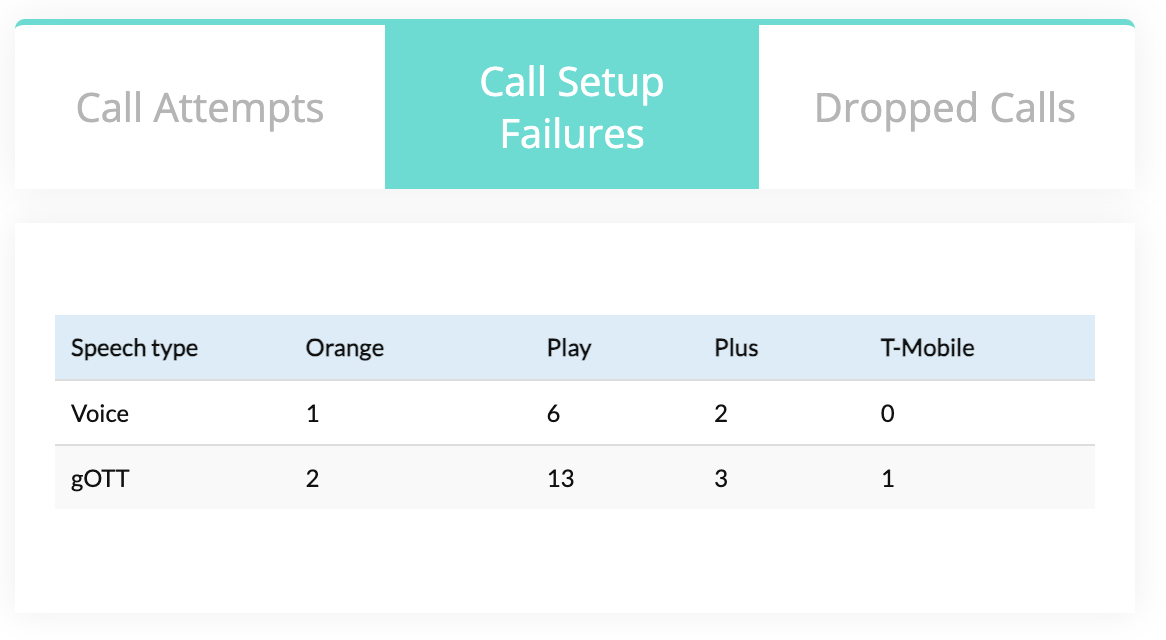Click Voice failures value for Orange

(x=312, y=413)
